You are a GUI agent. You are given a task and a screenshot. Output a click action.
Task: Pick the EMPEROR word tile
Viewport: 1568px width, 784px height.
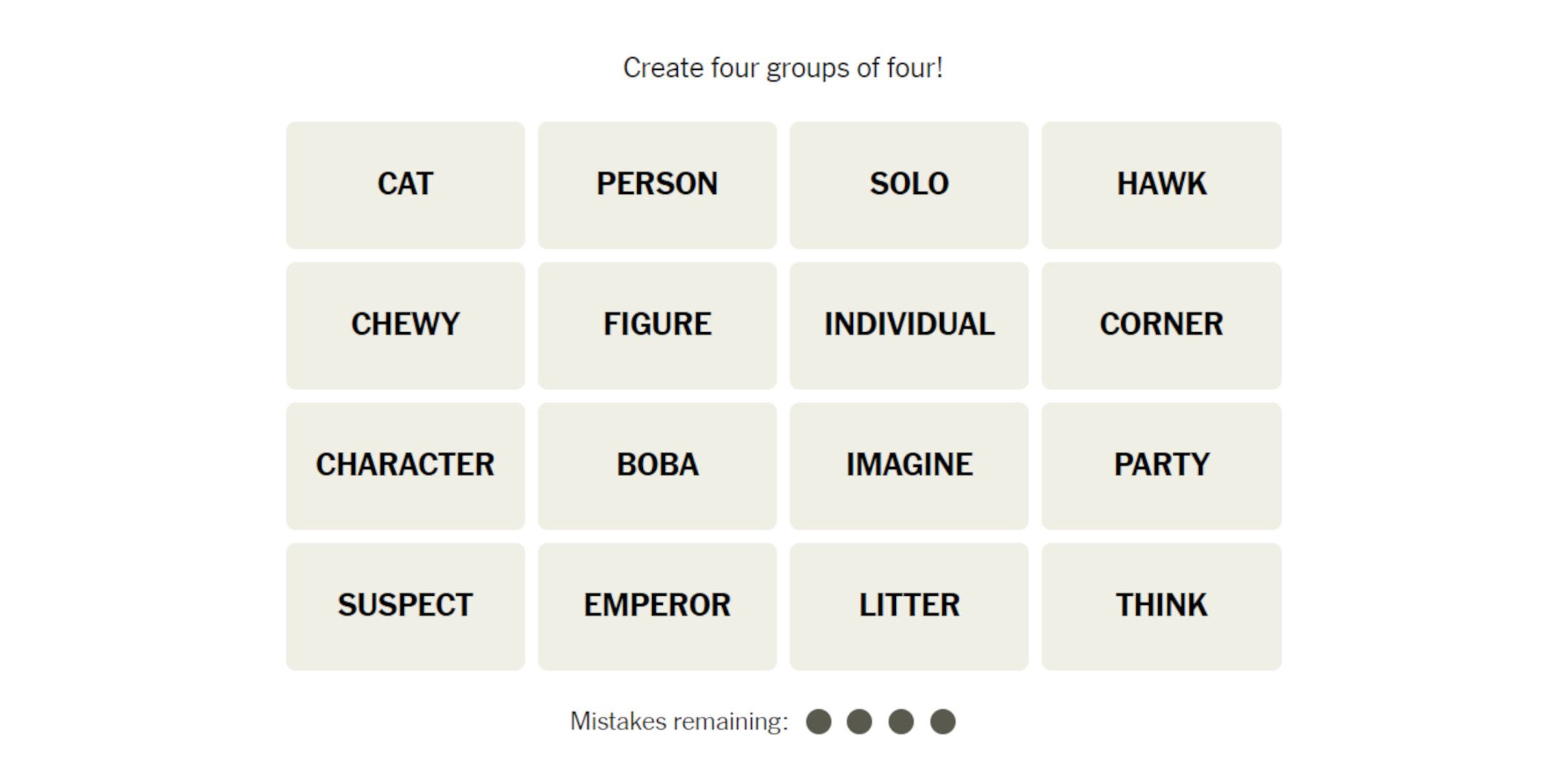[x=657, y=606]
